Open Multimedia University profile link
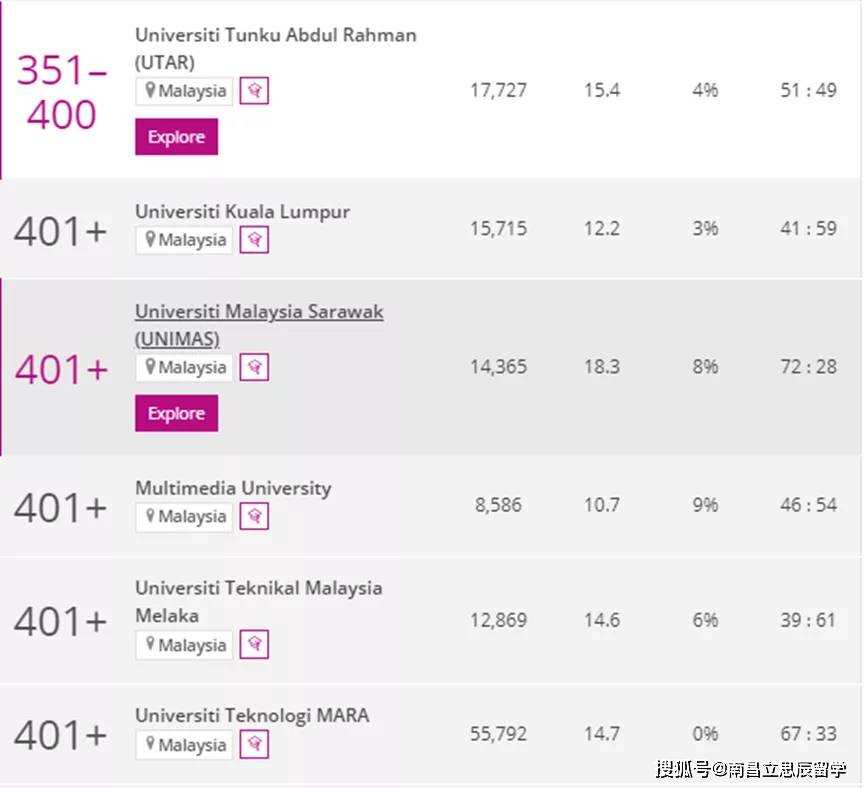 [x=233, y=489]
